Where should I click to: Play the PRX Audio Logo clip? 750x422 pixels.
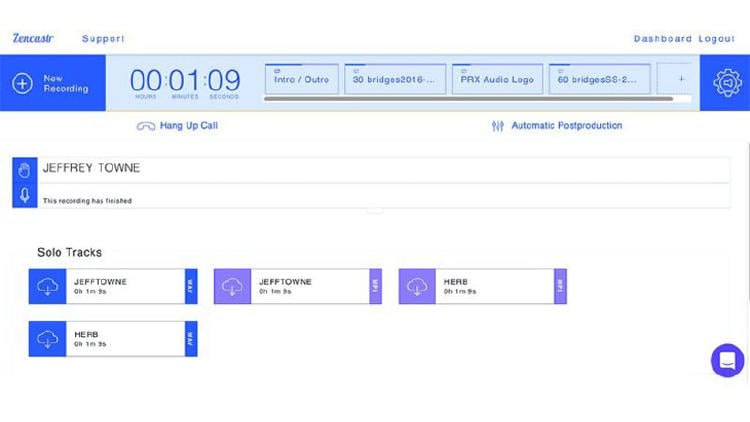497,79
